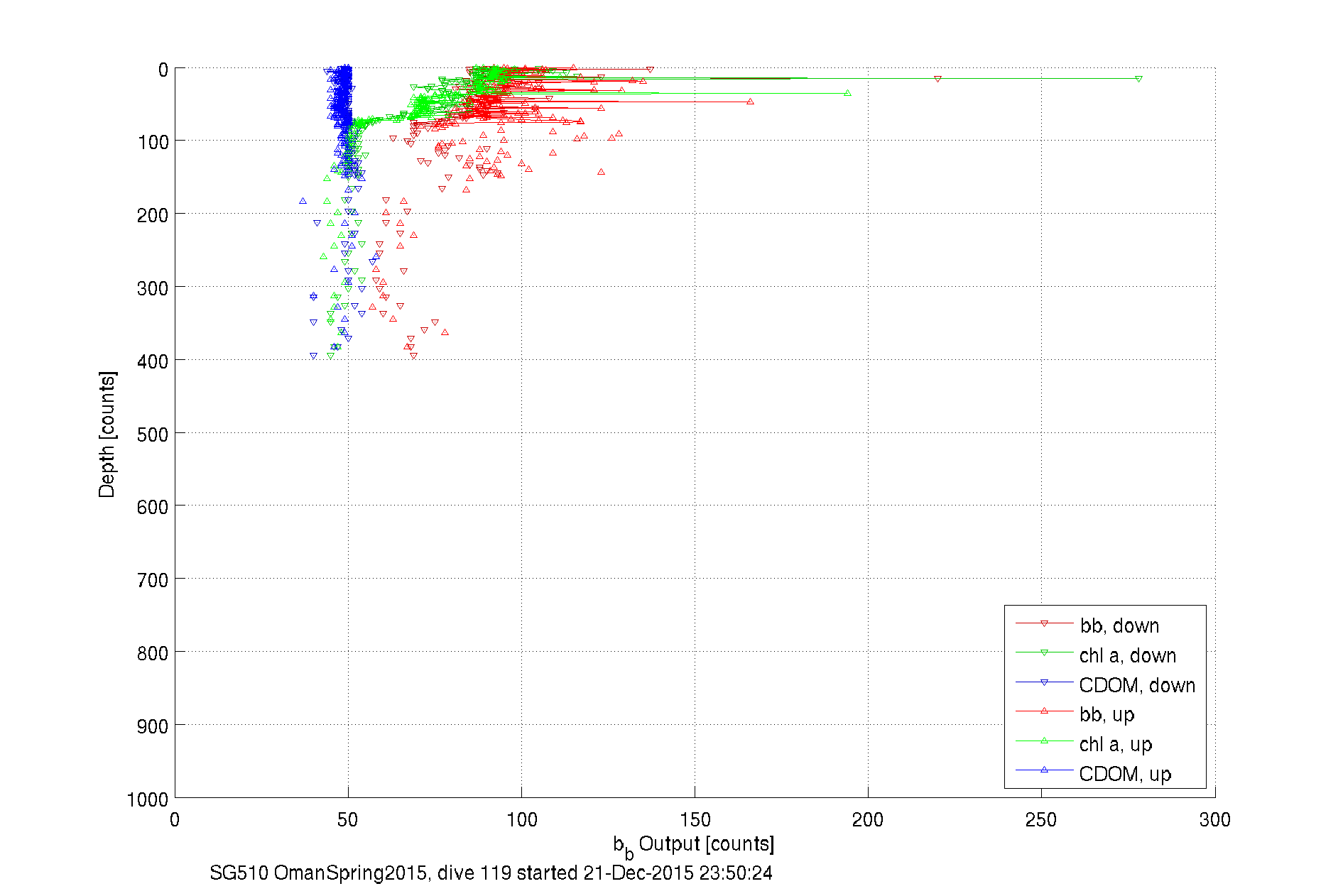Click the x-axis tick label 200
1343x896 pixels.
(x=868, y=820)
